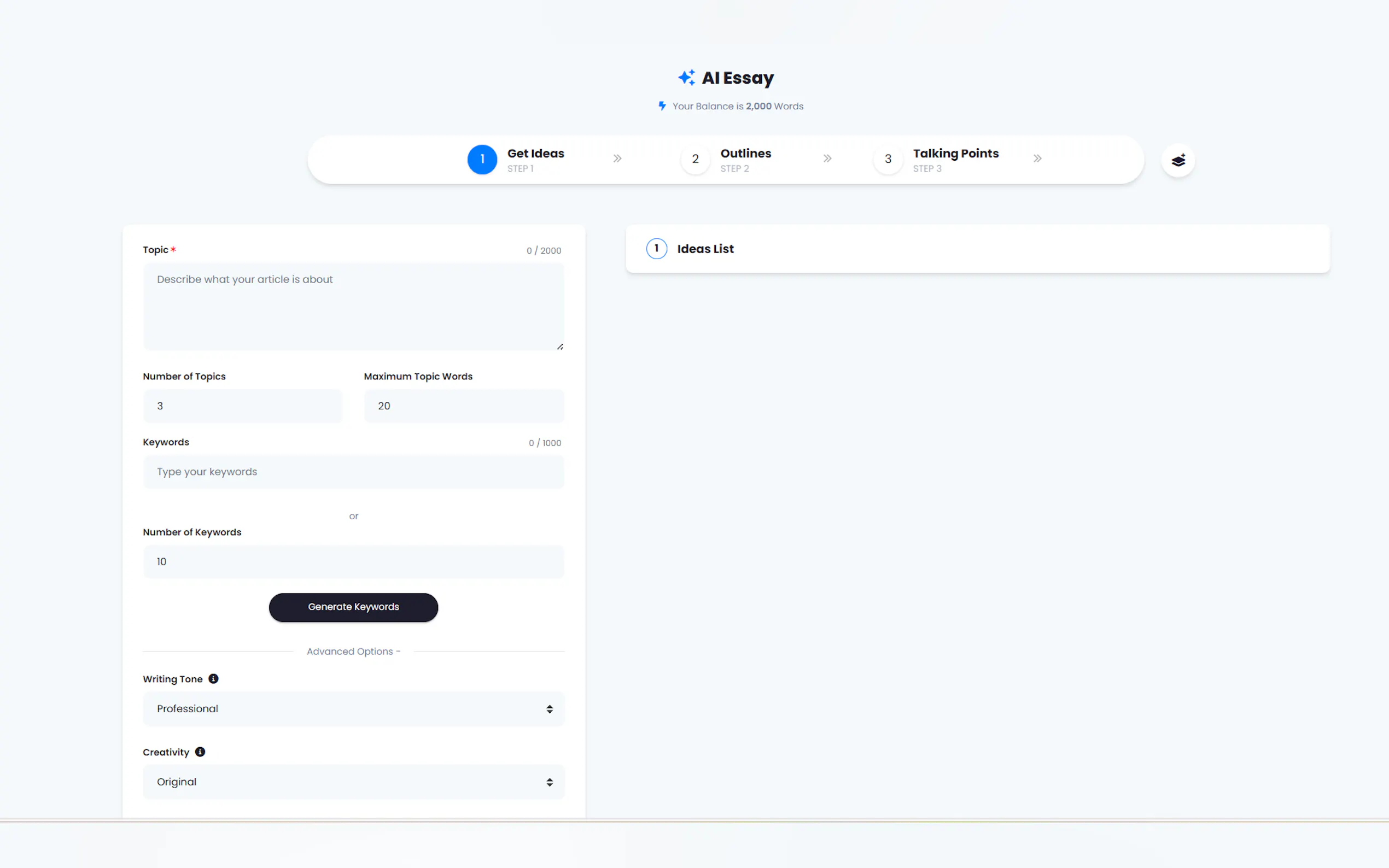Click the blue step 1 circle
The image size is (1389, 868).
[x=482, y=159]
